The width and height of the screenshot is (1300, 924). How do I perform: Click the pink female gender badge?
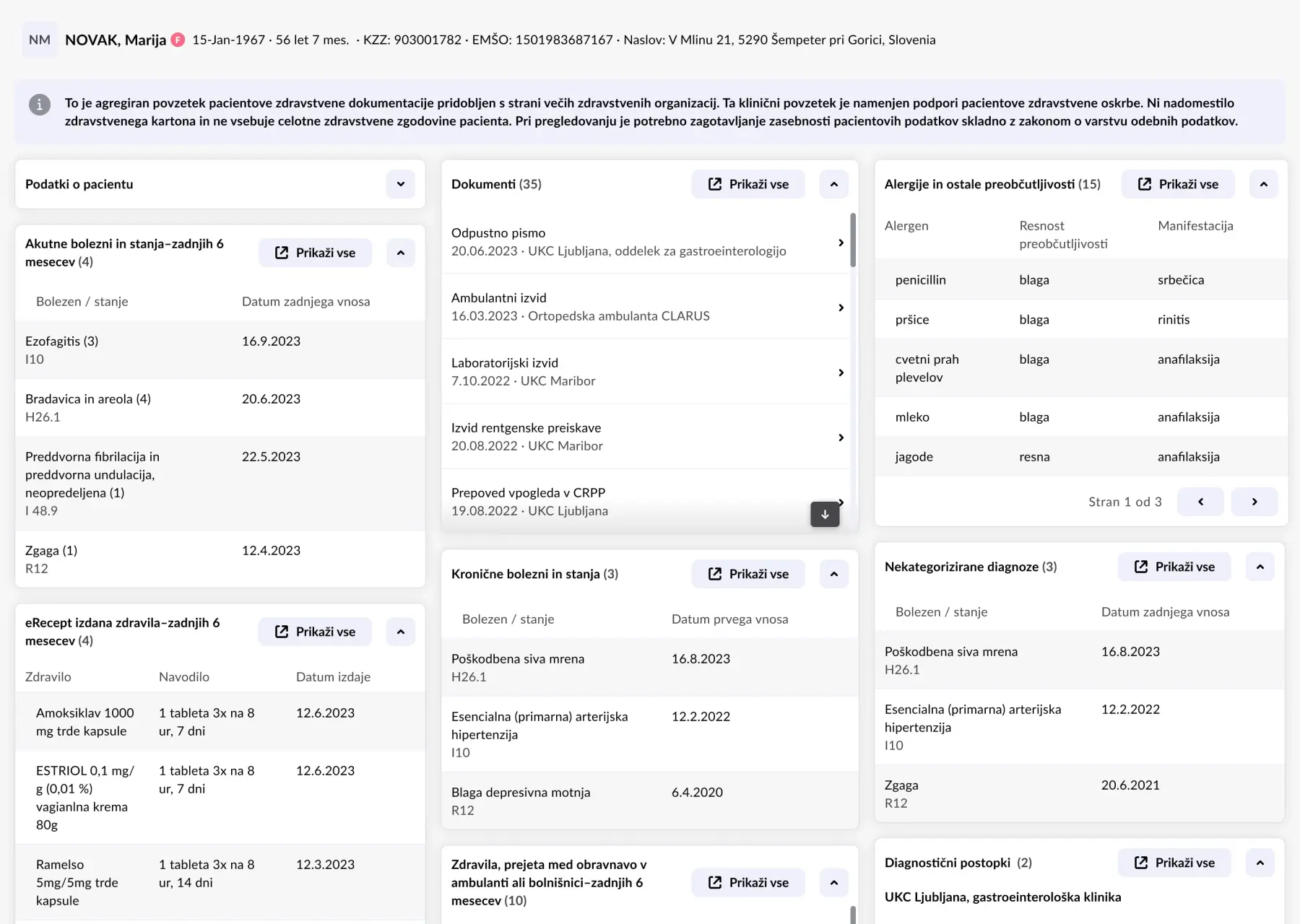(x=178, y=40)
